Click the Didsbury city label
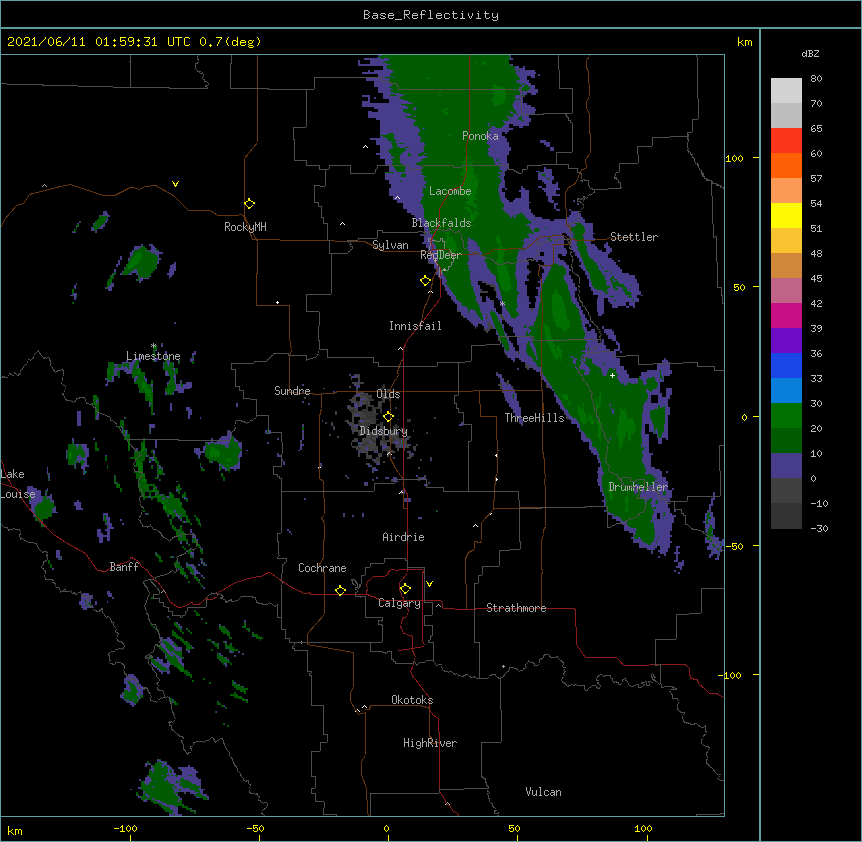Viewport: 862px width, 842px height. pyautogui.click(x=383, y=431)
